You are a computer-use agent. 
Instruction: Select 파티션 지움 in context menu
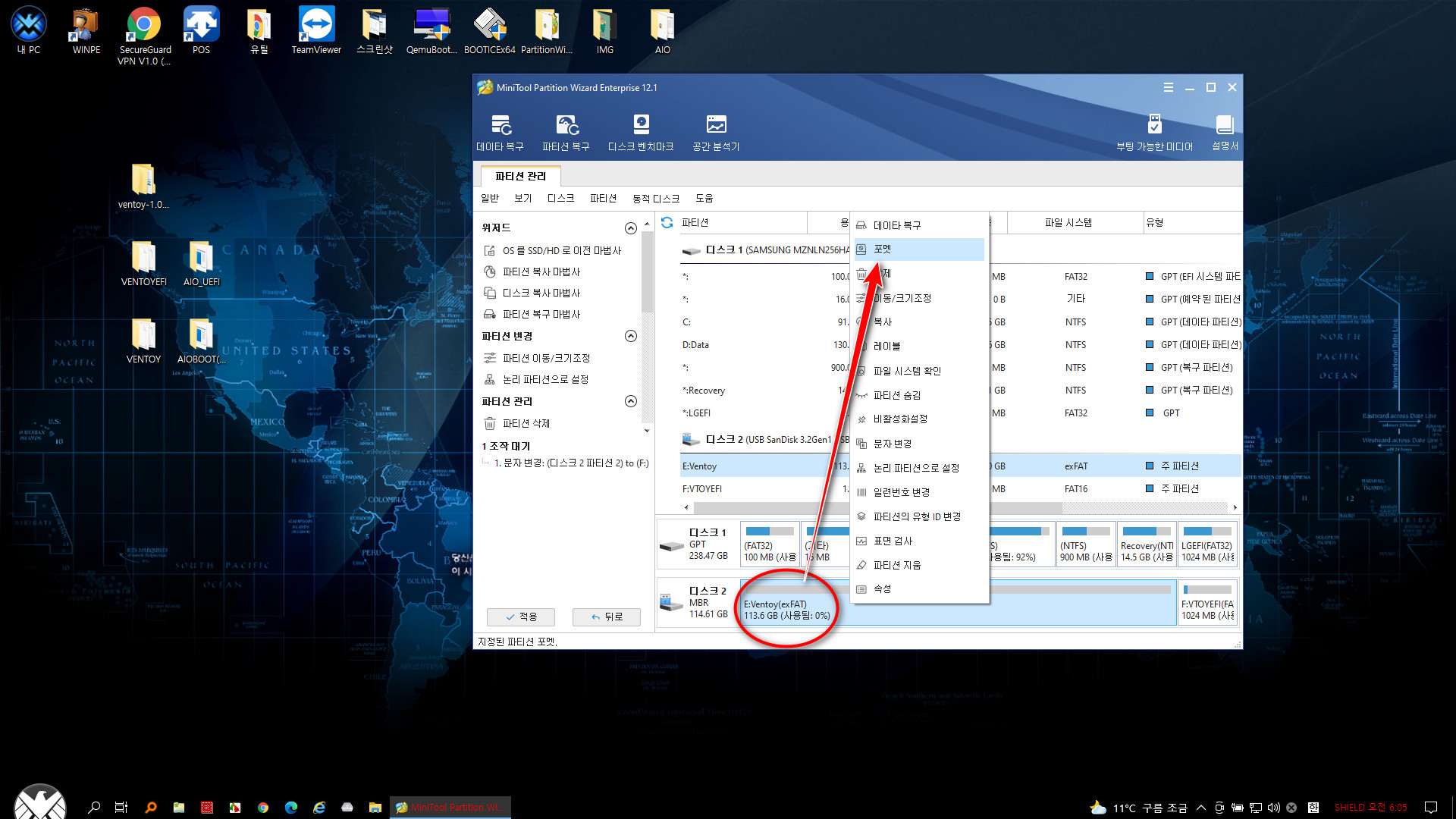[x=919, y=565]
